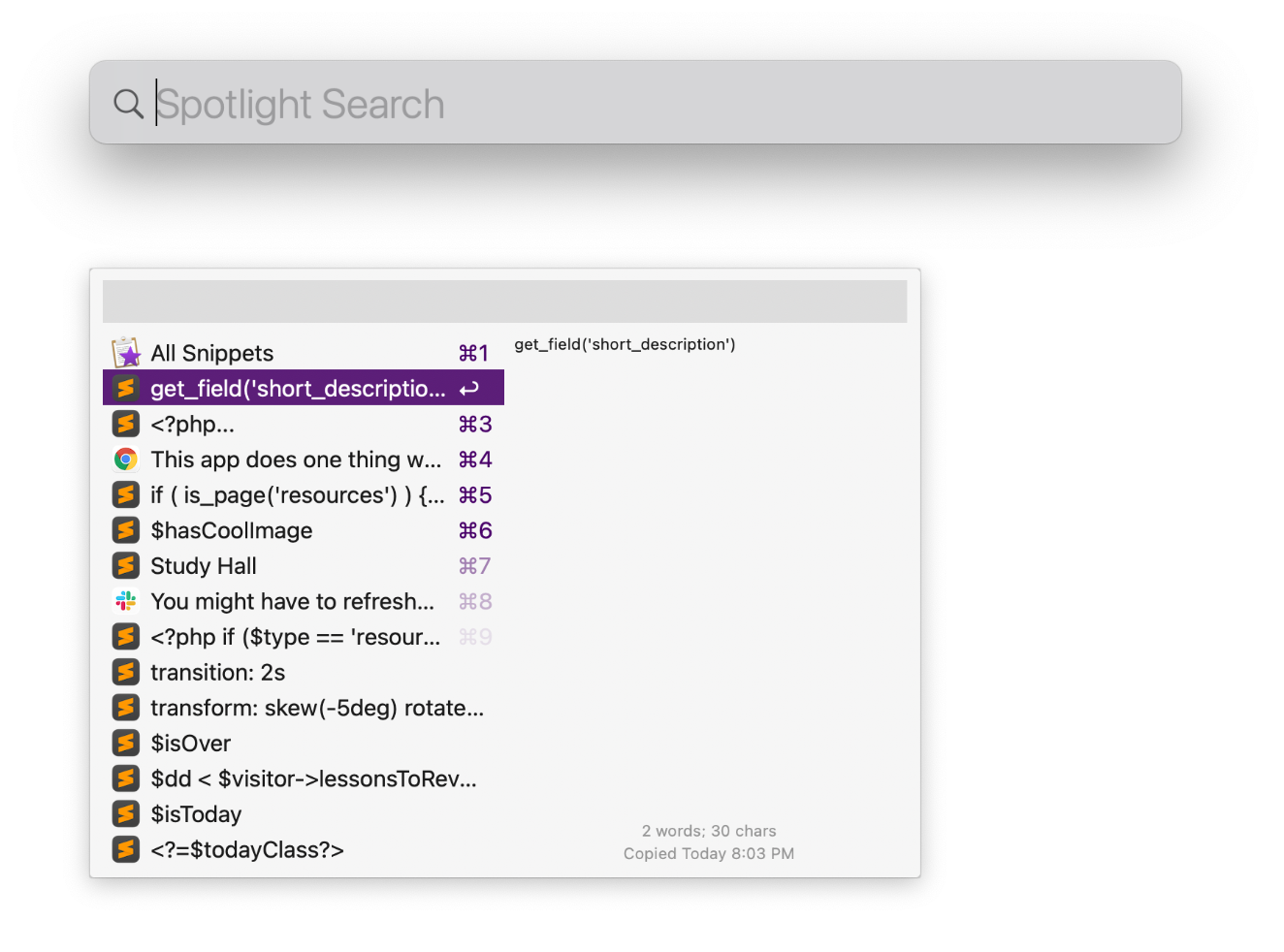Click Sublime icon beside get_field('short_descriptio...
The height and width of the screenshot is (952, 1284).
(x=126, y=389)
